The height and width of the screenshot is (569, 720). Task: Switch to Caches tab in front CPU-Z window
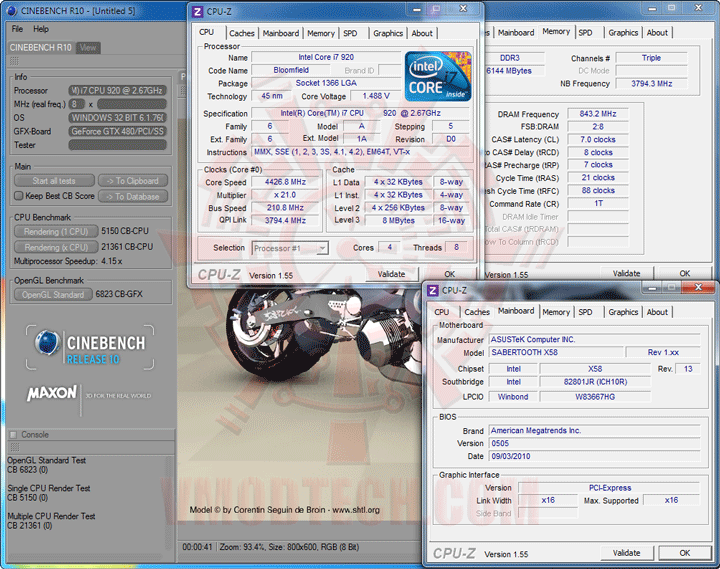pyautogui.click(x=242, y=33)
